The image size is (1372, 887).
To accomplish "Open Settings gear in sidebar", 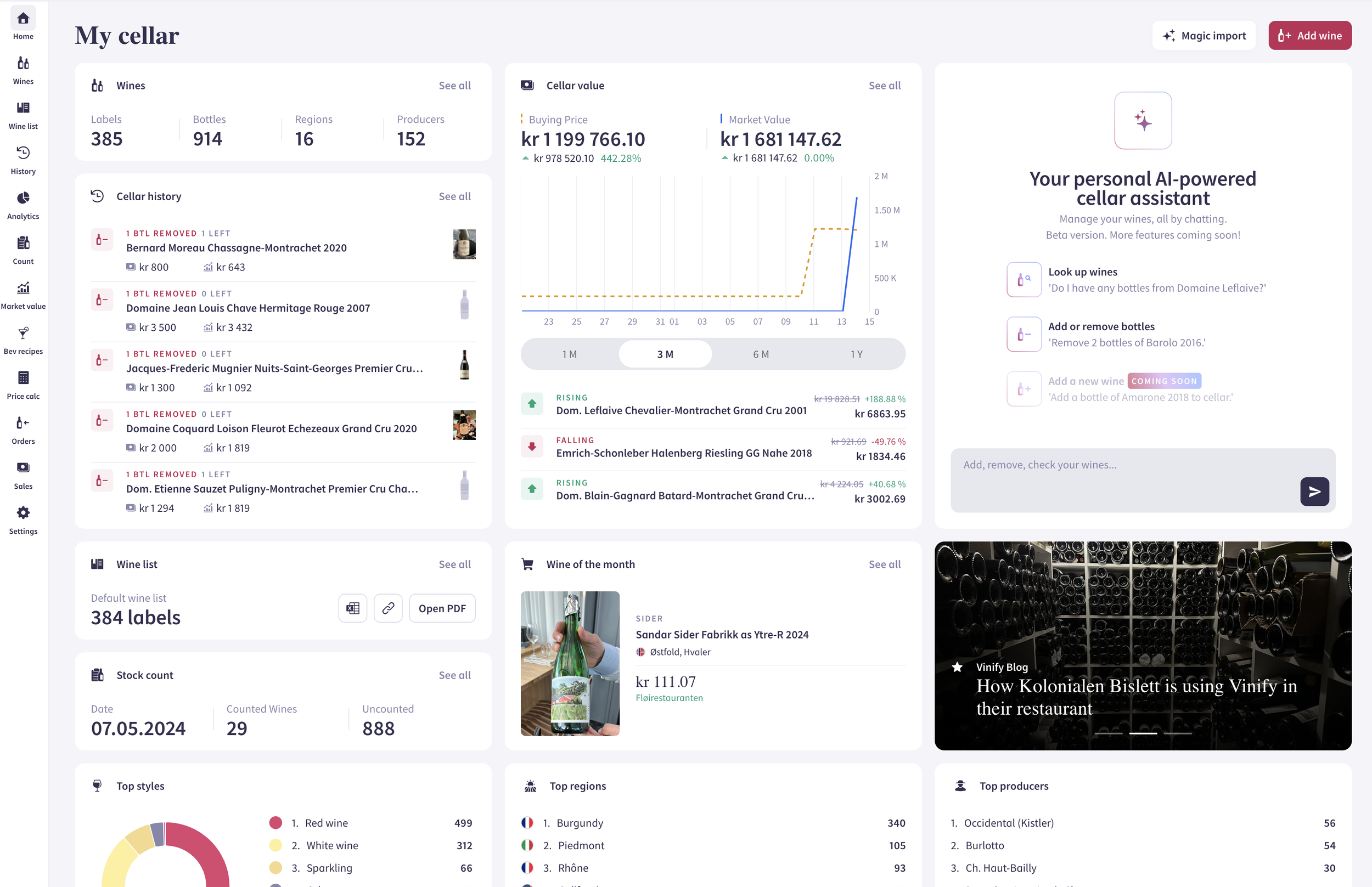I will [23, 513].
